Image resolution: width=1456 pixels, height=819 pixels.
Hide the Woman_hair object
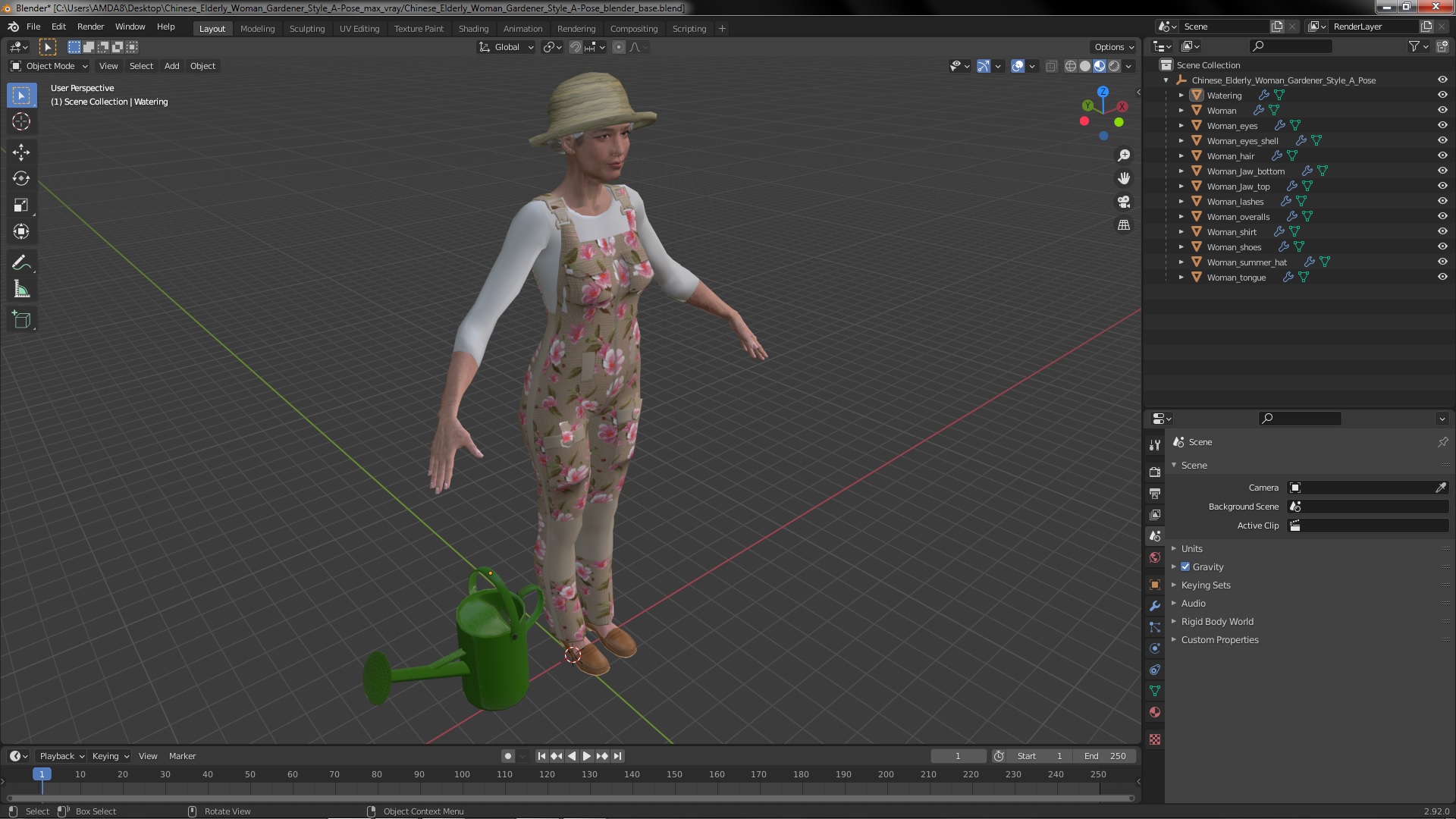(x=1442, y=155)
